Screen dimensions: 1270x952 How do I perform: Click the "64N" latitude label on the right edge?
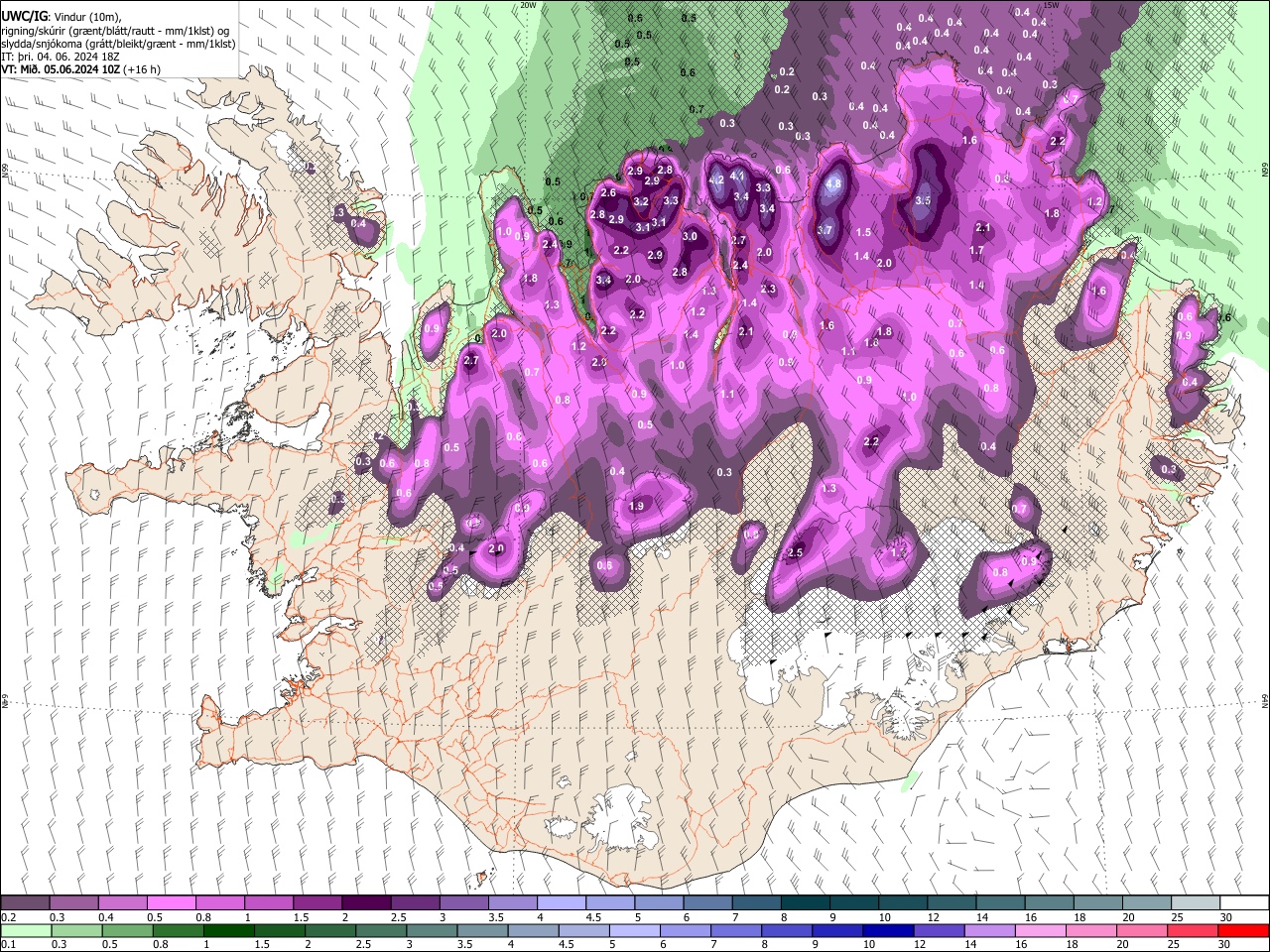click(1265, 700)
